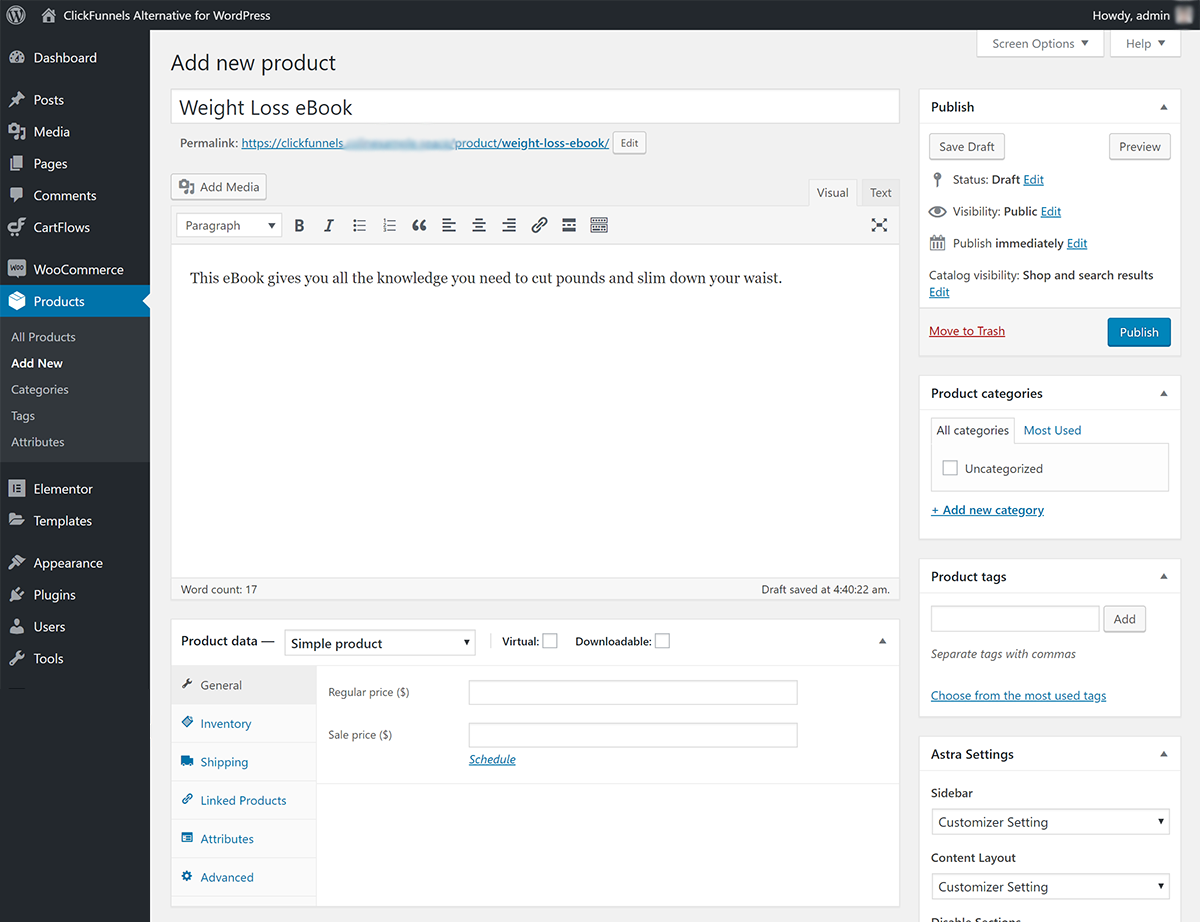Click the Publish button
This screenshot has width=1200, height=922.
click(1139, 332)
